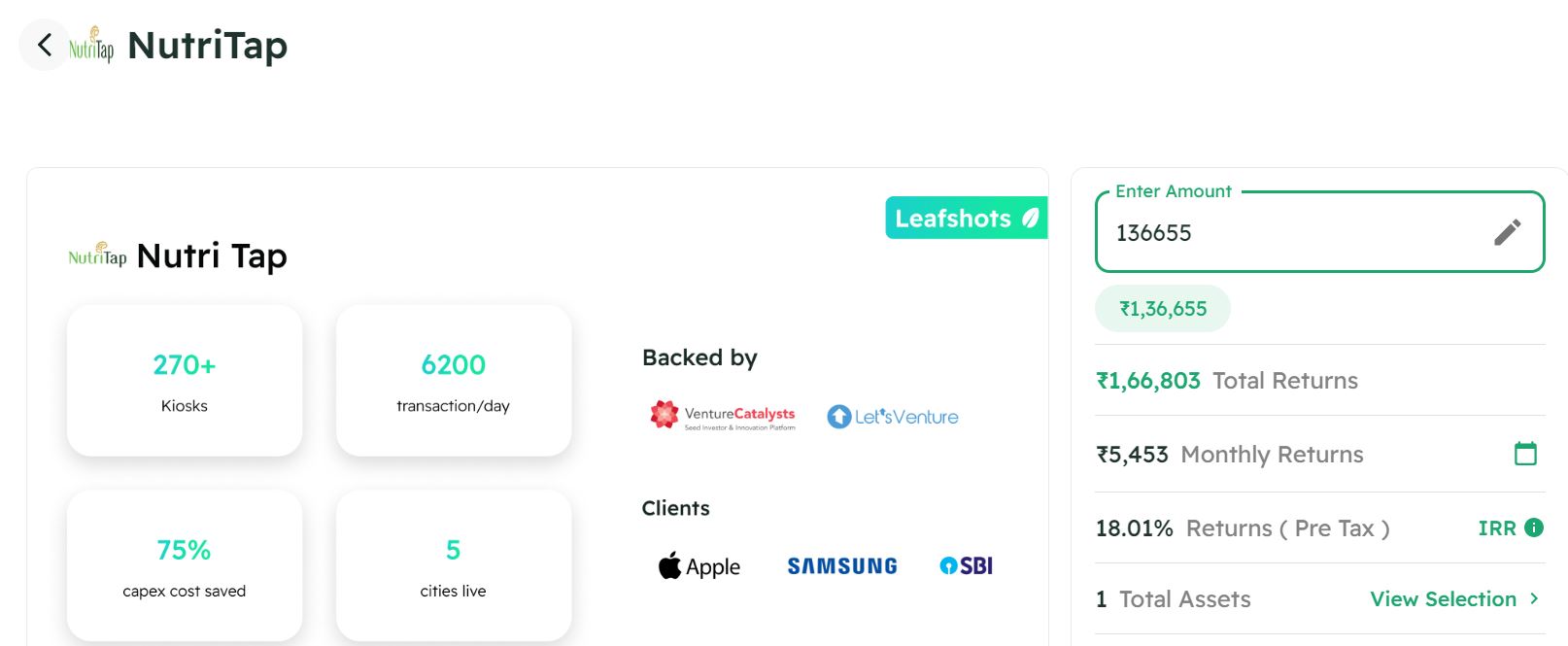1568x646 pixels.
Task: Click the Samsung client logo
Action: (x=842, y=566)
